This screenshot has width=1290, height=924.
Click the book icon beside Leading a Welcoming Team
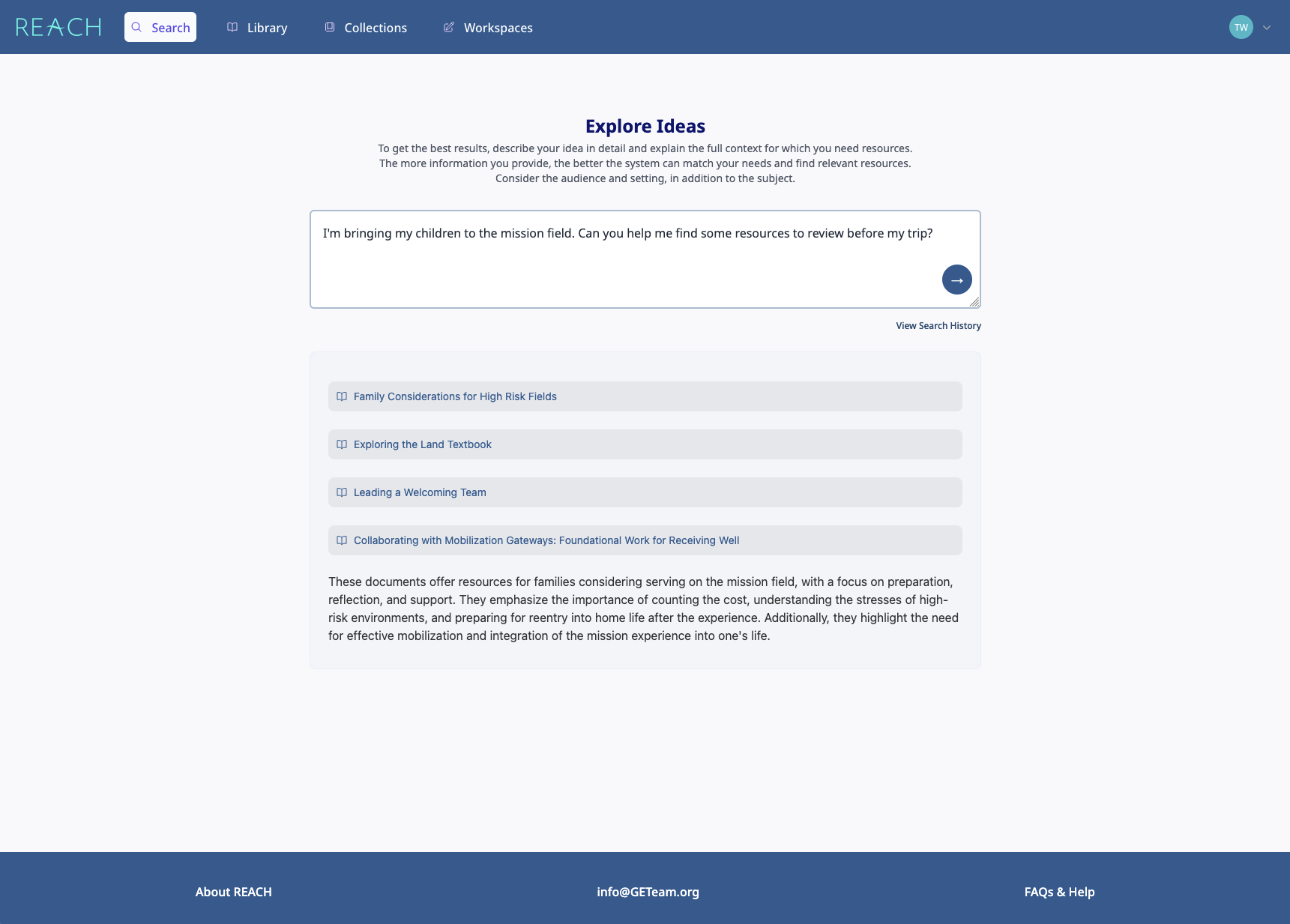[343, 492]
